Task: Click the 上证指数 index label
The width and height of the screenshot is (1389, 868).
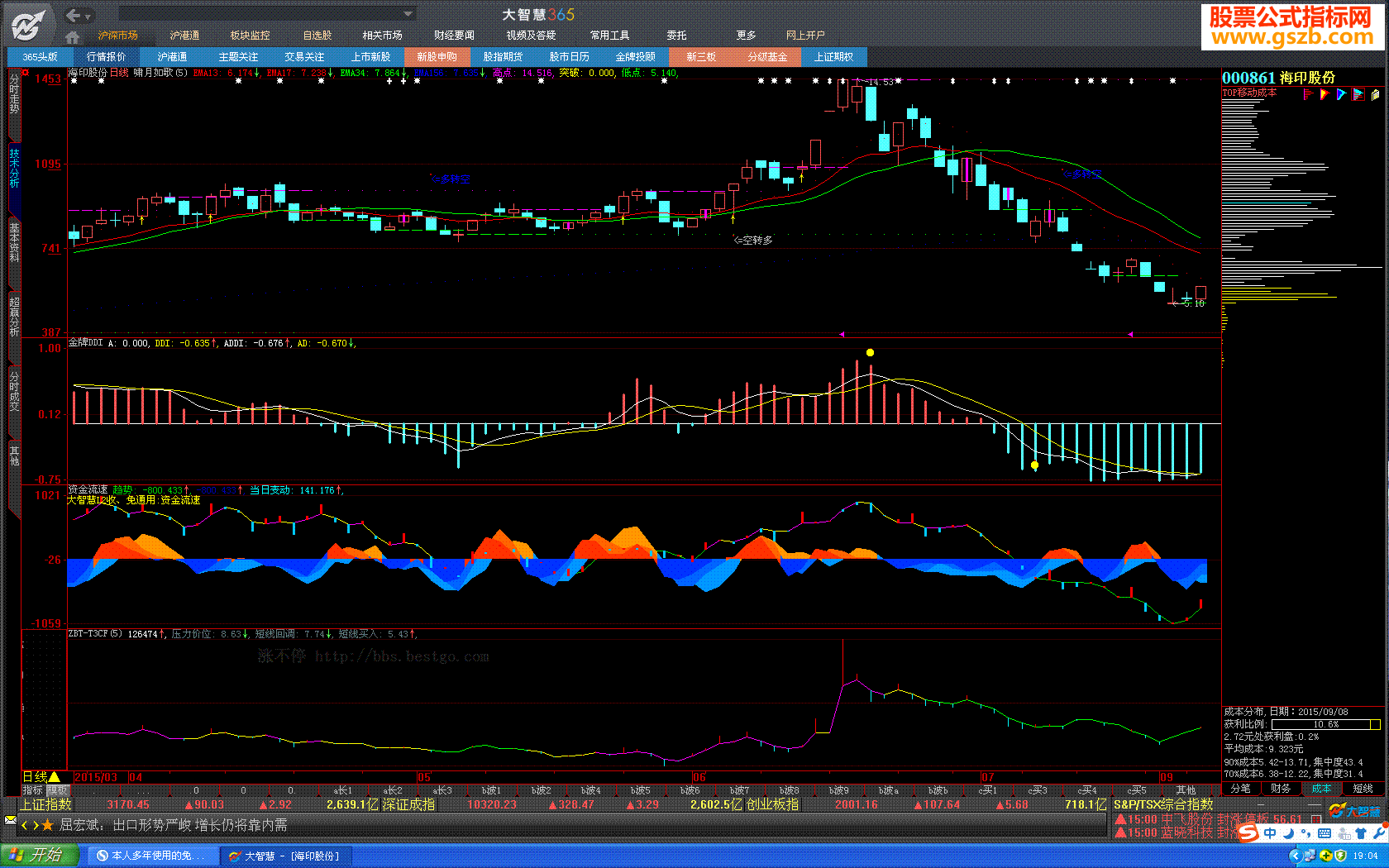Action: (x=46, y=804)
